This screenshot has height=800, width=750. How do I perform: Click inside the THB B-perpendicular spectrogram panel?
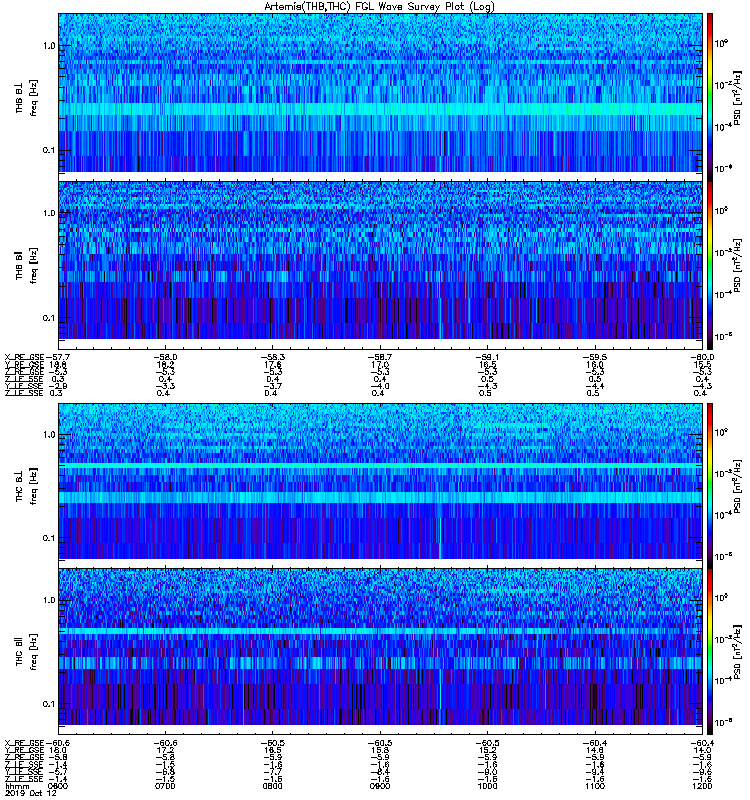coord(380,93)
